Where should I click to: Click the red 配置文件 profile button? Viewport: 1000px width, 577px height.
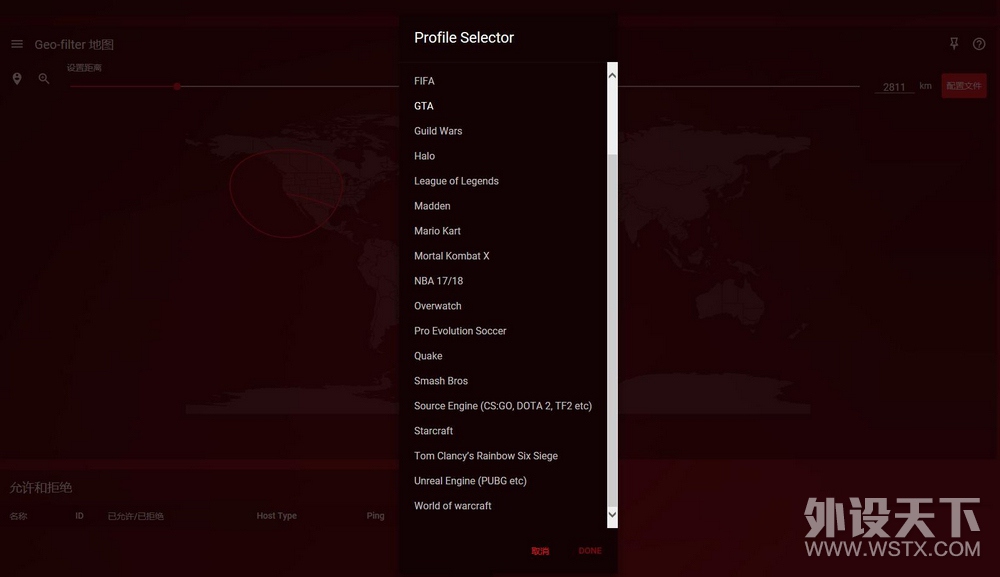[964, 86]
